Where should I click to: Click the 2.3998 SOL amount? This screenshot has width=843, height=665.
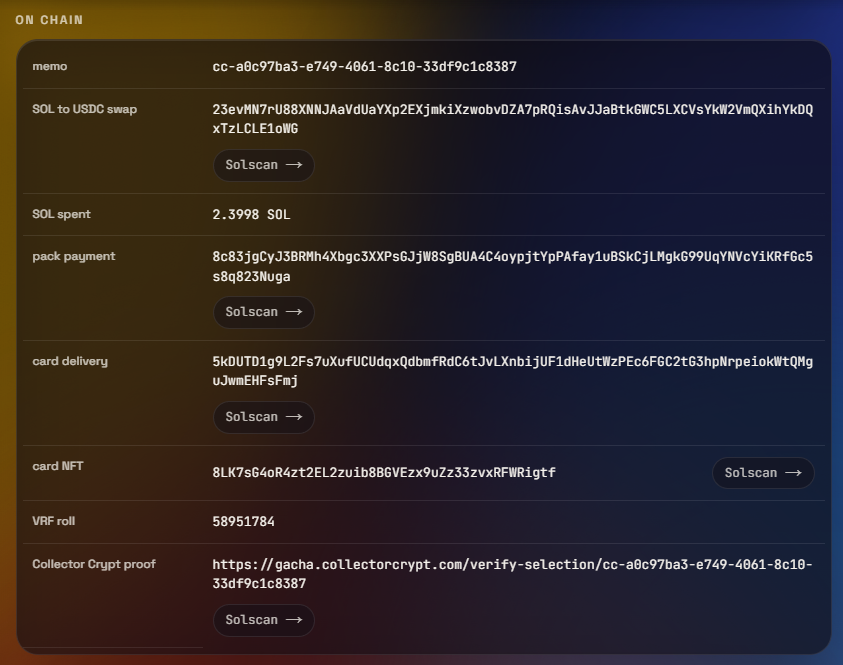(x=251, y=214)
